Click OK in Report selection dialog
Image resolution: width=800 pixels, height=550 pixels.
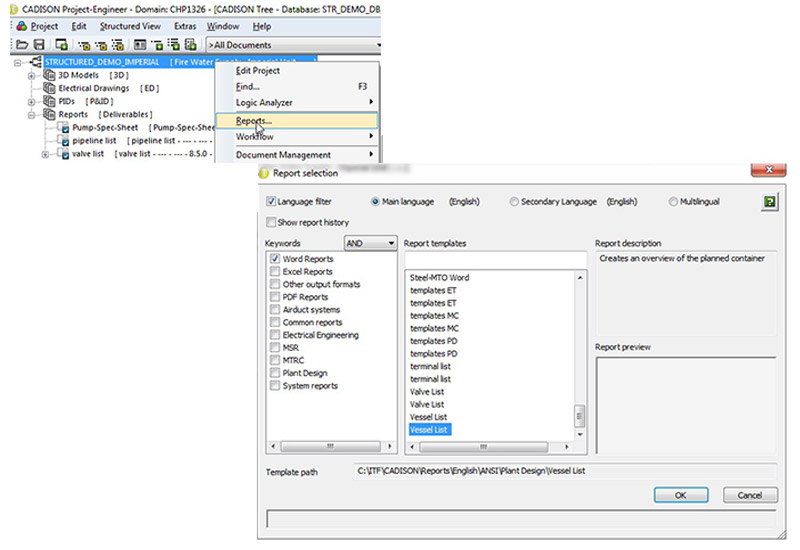[x=681, y=495]
